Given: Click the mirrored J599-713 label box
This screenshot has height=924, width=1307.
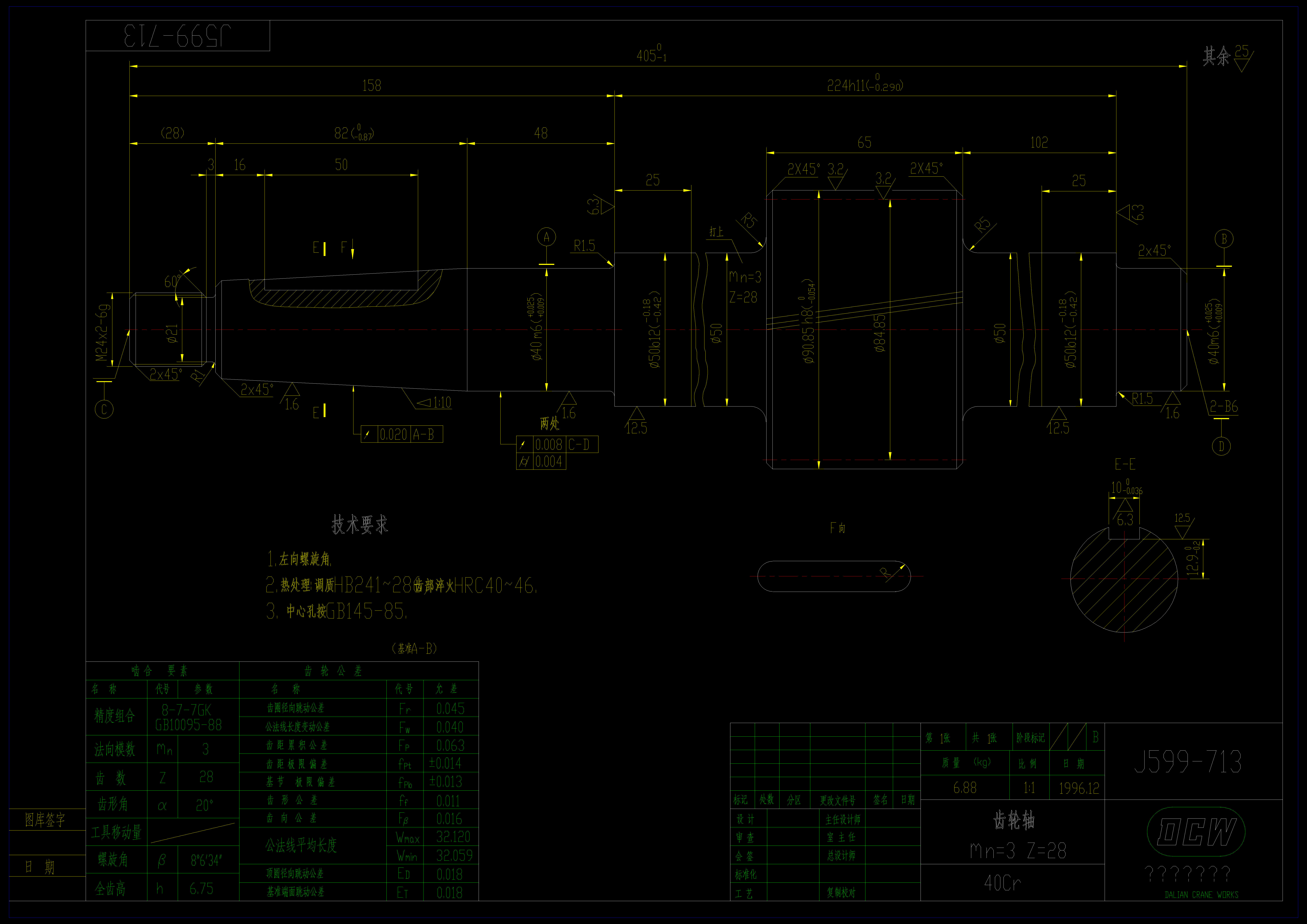Looking at the screenshot, I should pyautogui.click(x=178, y=36).
